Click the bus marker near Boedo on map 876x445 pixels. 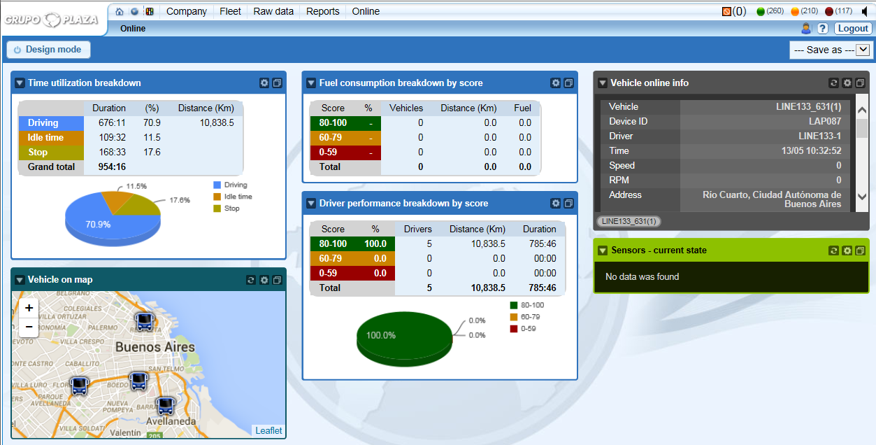139,381
